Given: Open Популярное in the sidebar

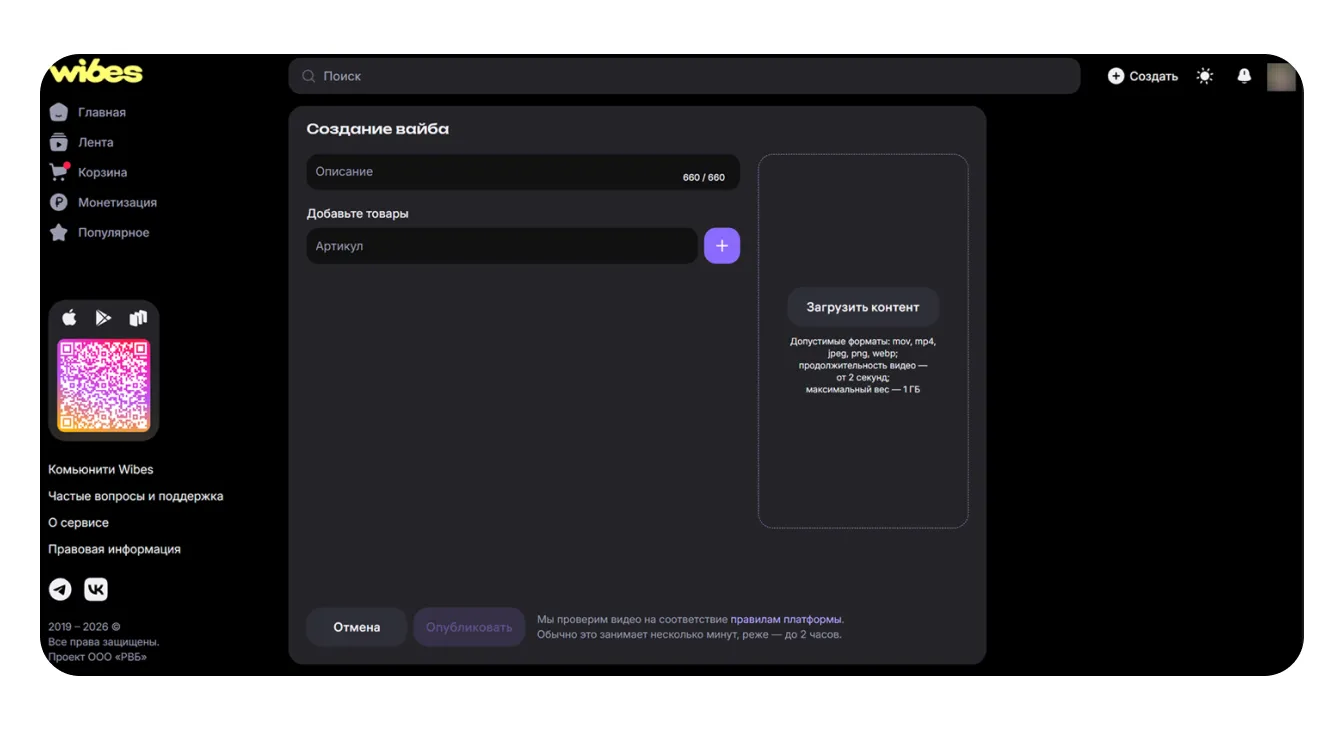Looking at the screenshot, I should 113,232.
